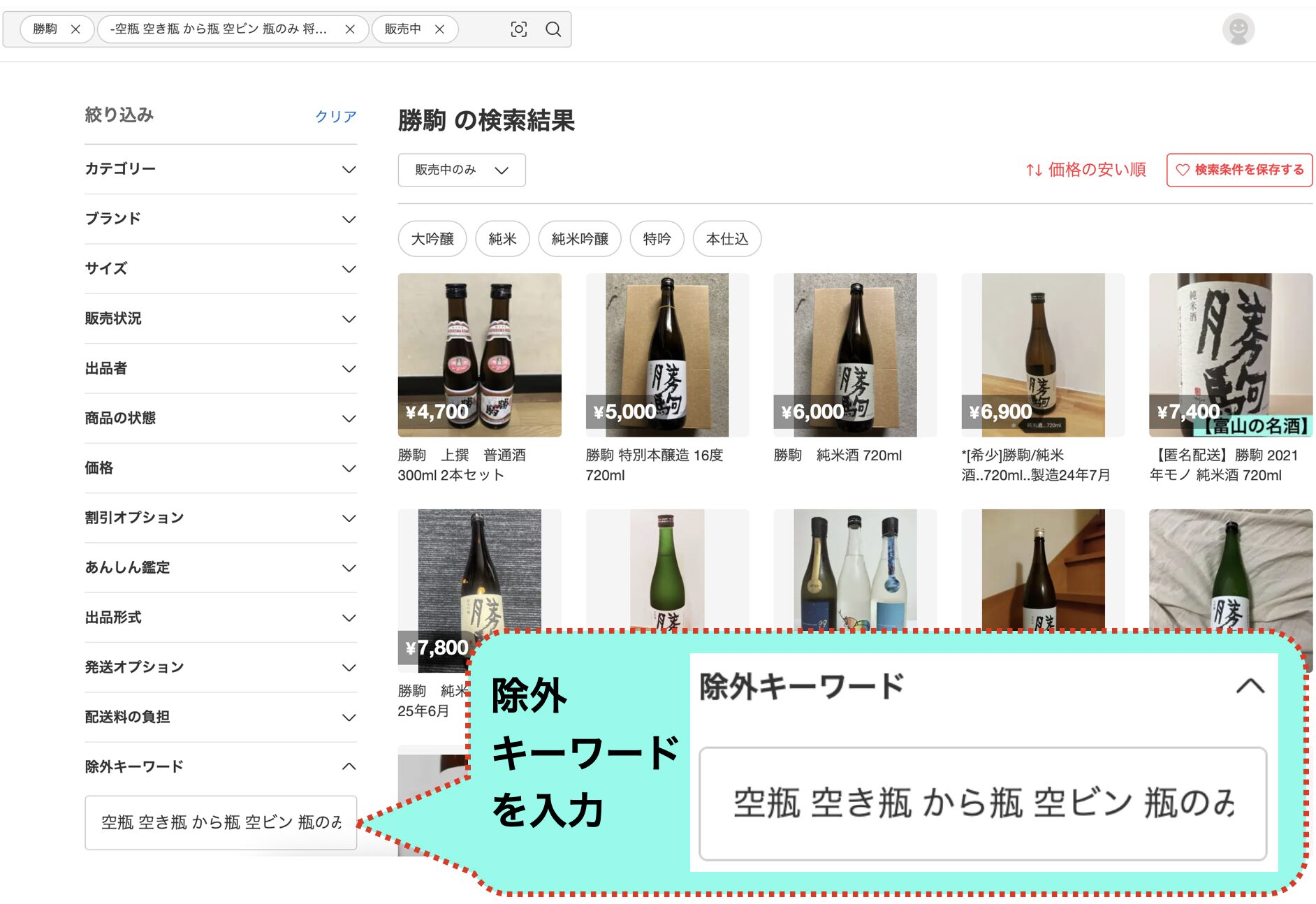Expand the サイズ filter
Screen dimensions: 1316x904
pos(221,268)
